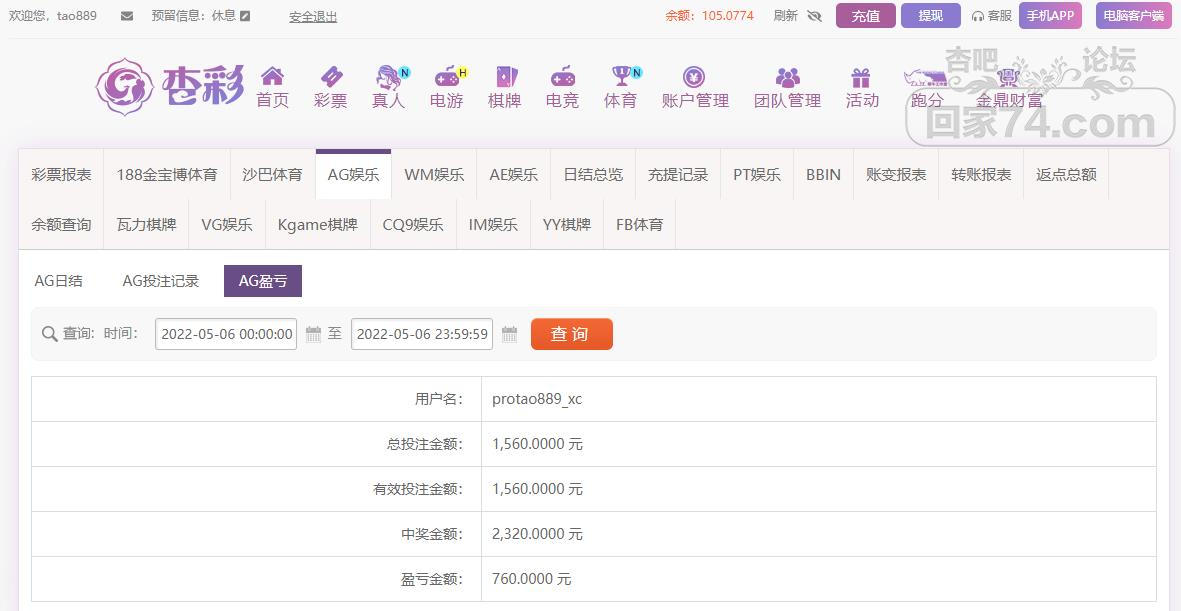
Task: Open the activities (活动) gift icon
Action: [861, 77]
